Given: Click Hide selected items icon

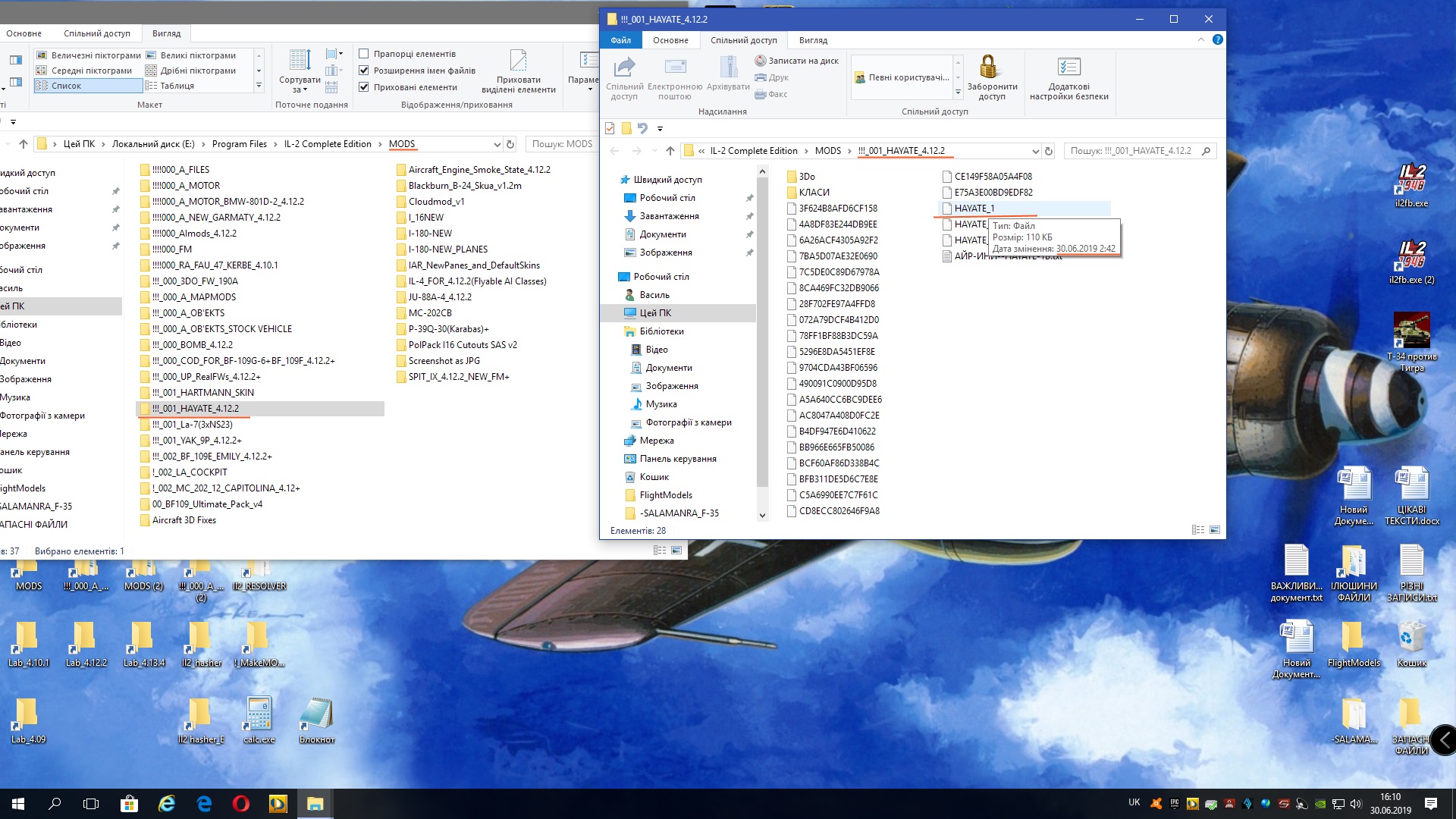Looking at the screenshot, I should coord(518,61).
